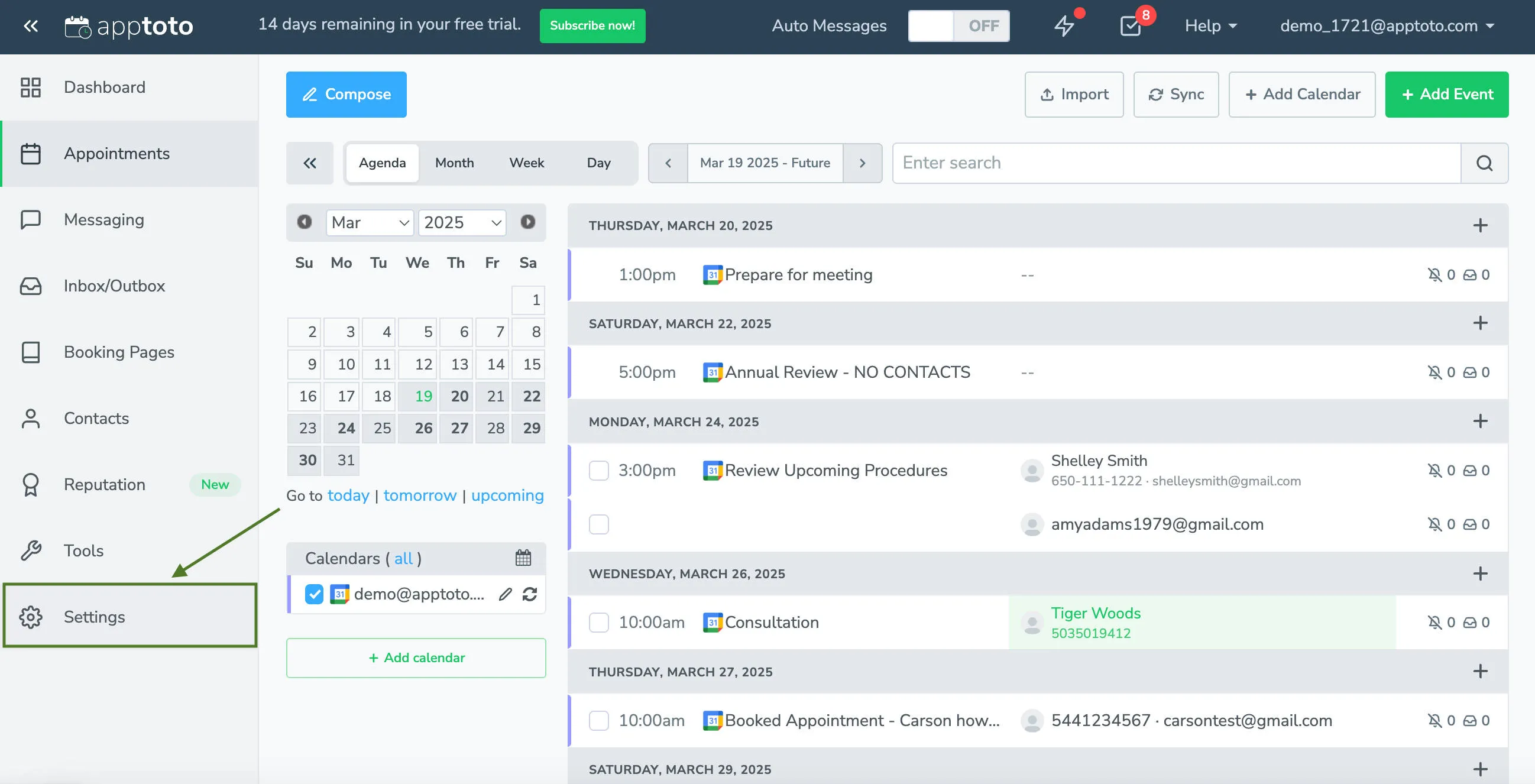Open the calendar icon in the Calendars panel header
This screenshot has height=784, width=1535.
tap(523, 558)
